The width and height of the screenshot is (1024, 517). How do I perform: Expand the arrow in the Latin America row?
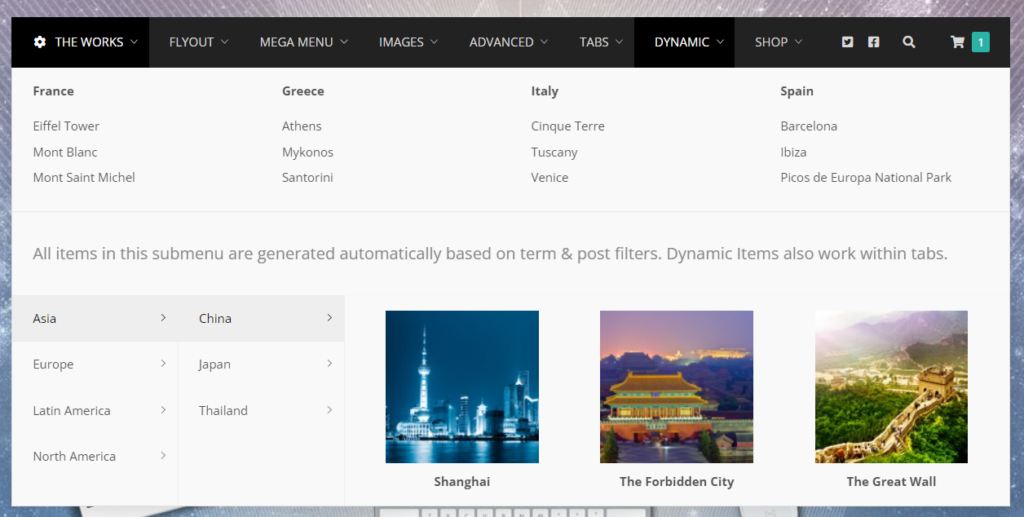point(163,410)
